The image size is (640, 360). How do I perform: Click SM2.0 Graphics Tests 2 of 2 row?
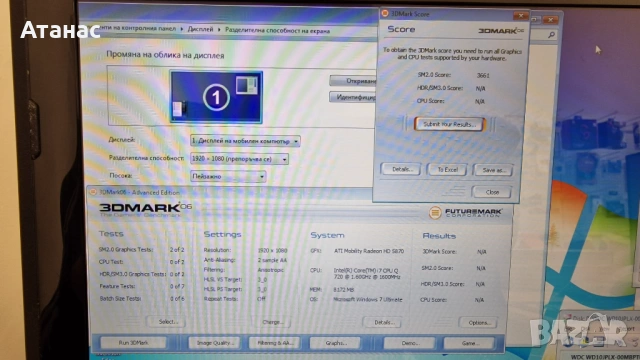[x=141, y=249]
